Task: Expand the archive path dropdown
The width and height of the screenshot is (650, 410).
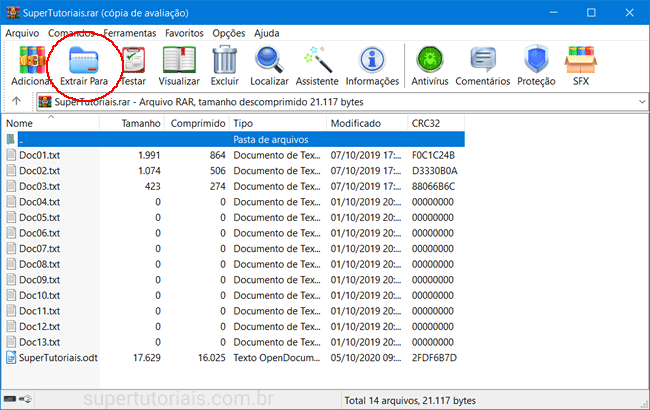Action: (x=640, y=102)
